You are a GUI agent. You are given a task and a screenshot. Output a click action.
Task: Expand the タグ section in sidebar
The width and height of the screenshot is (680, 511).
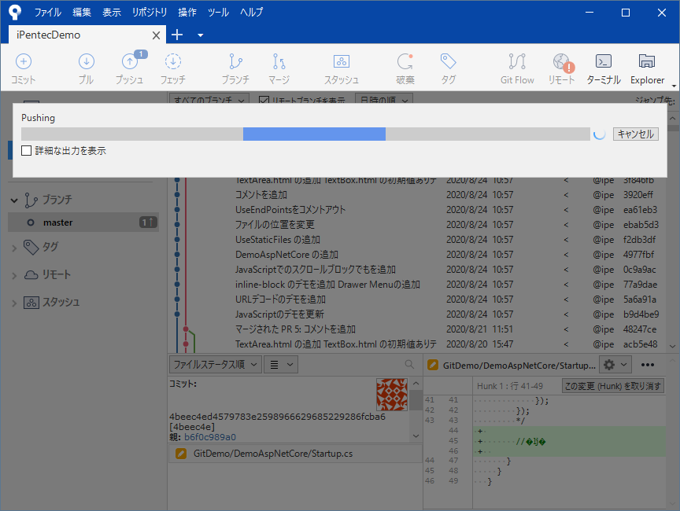[x=14, y=248]
